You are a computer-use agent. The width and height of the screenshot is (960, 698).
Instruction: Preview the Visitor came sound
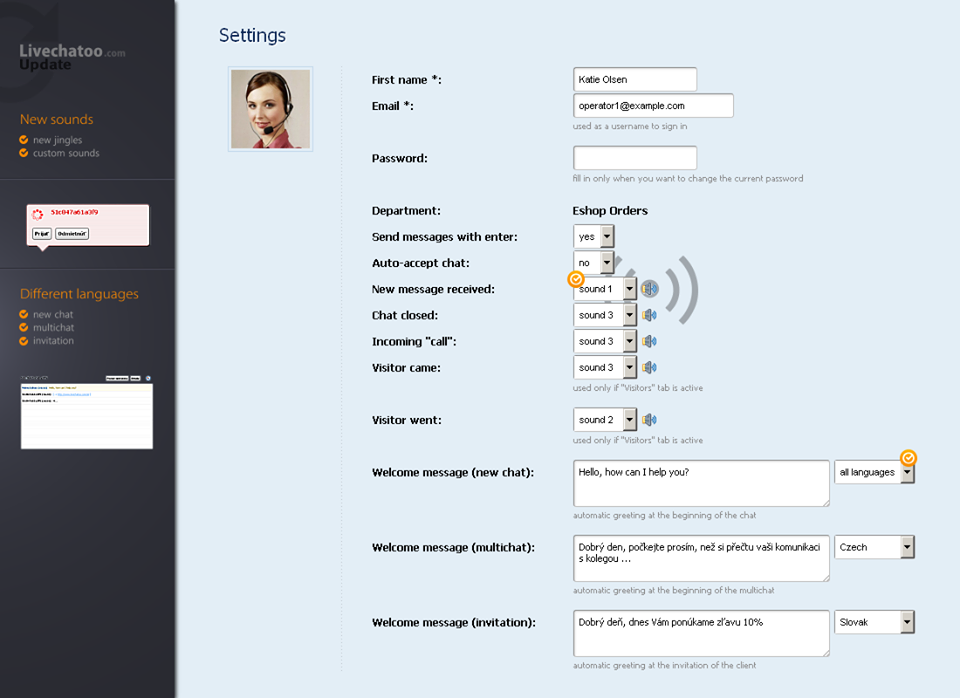click(649, 367)
